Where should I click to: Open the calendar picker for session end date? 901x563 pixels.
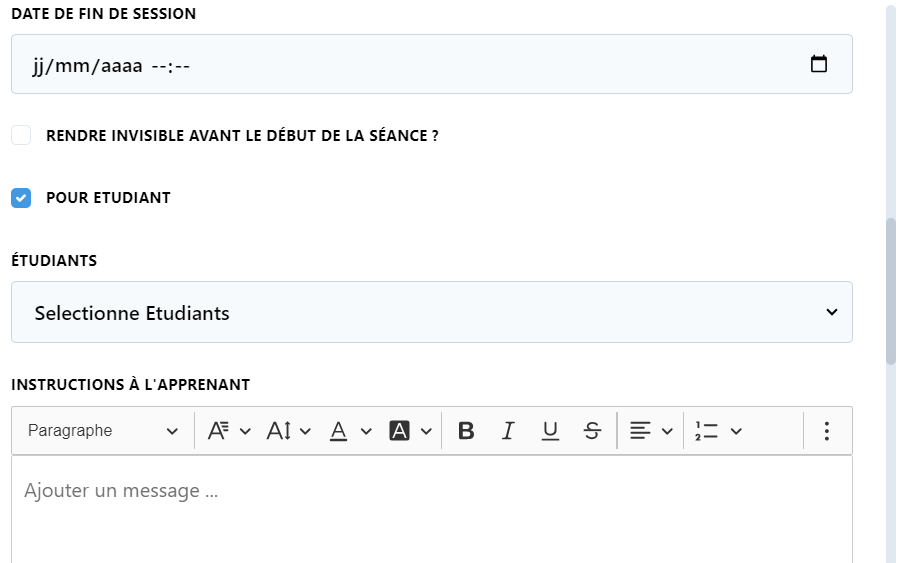click(x=818, y=64)
